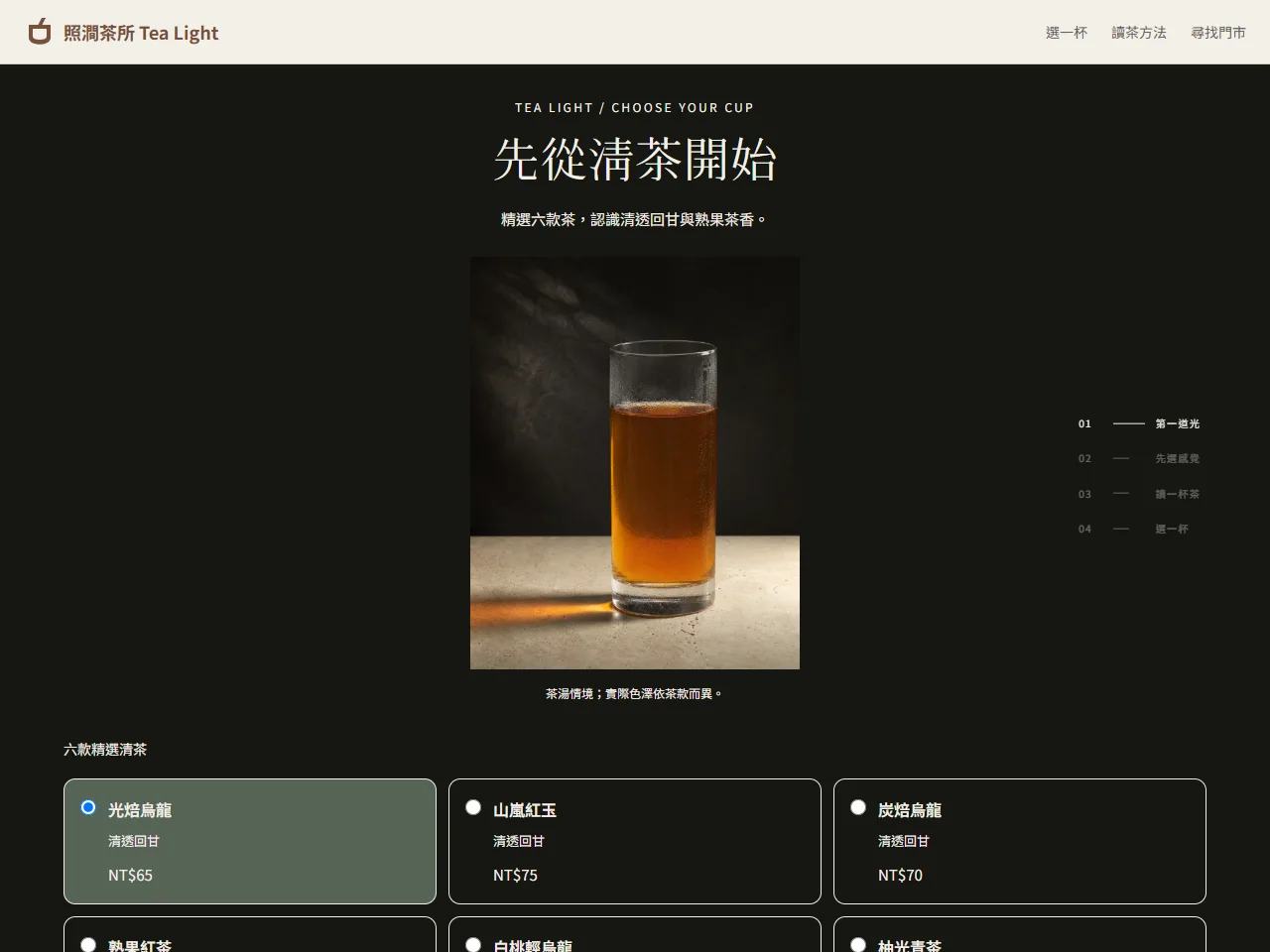
Task: Go to 尋找門市 in the header
Action: [1218, 33]
